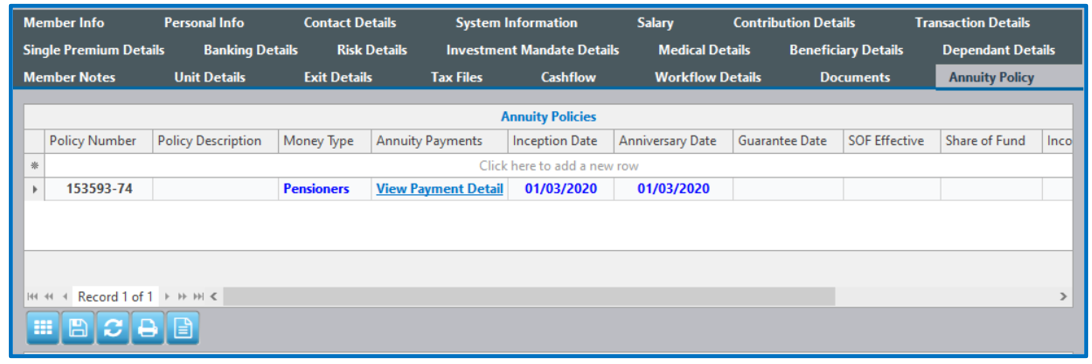
Task: Go to previous record navigator arrow
Action: point(65,296)
